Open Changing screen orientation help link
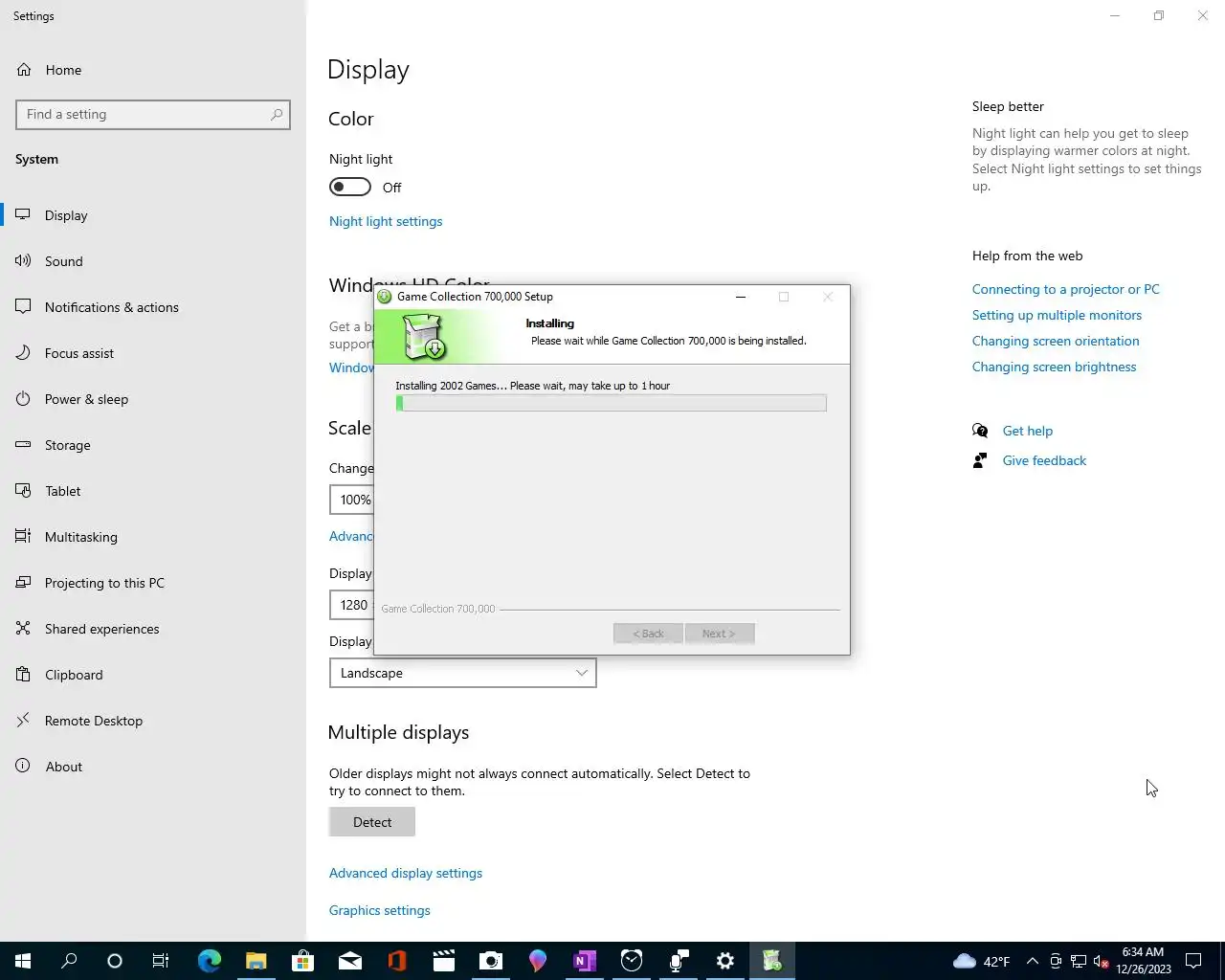 coord(1056,341)
